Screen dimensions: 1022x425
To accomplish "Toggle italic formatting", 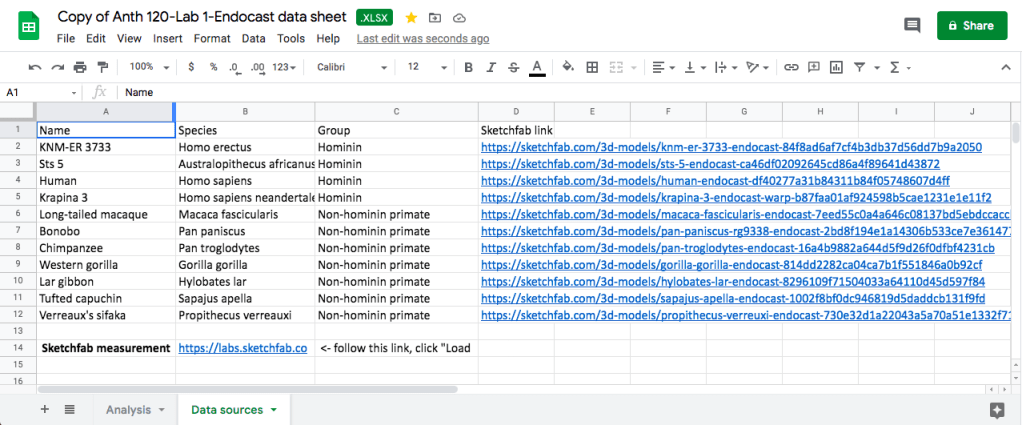I will (x=490, y=67).
